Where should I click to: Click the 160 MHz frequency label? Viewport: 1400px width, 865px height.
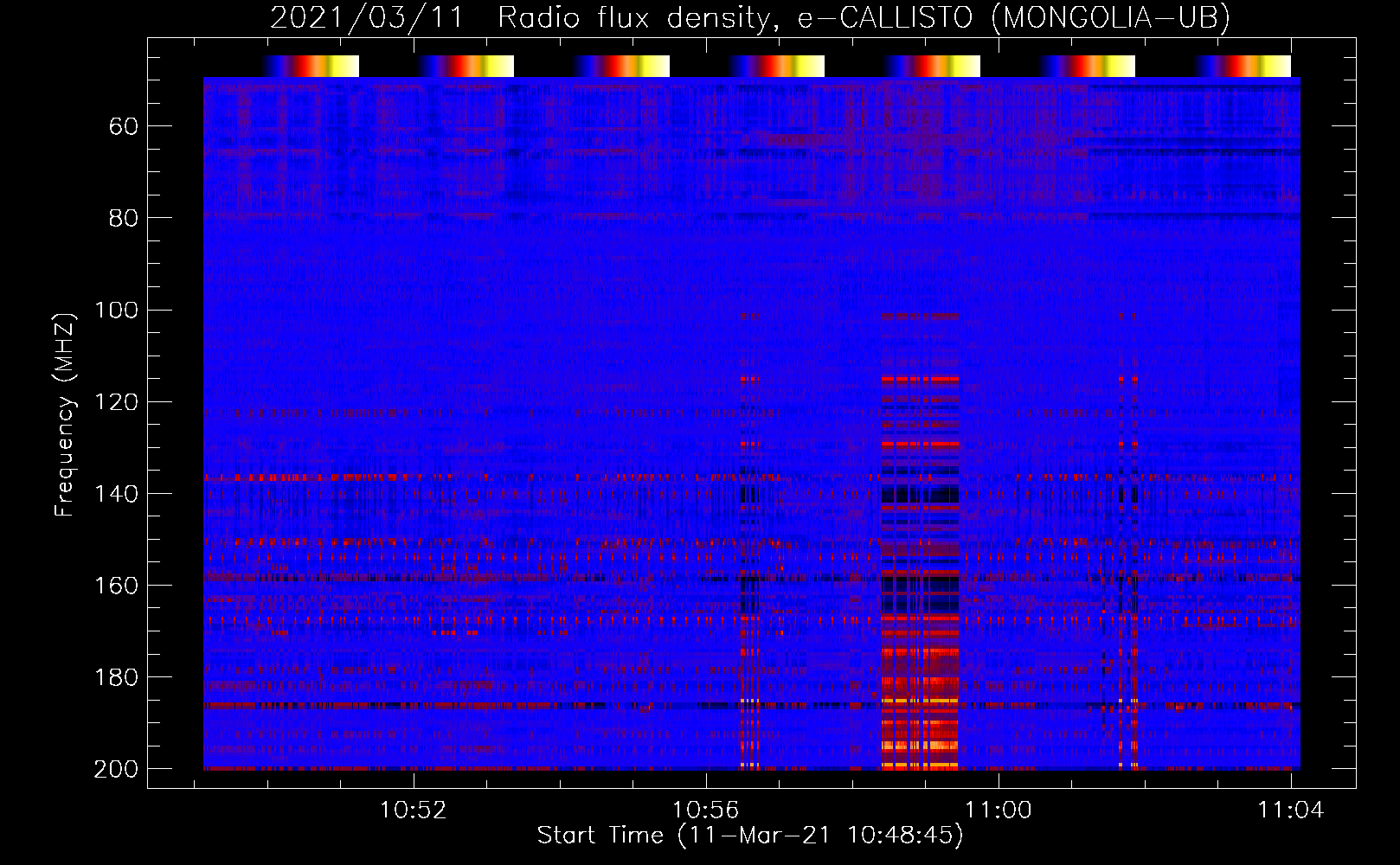(x=116, y=586)
